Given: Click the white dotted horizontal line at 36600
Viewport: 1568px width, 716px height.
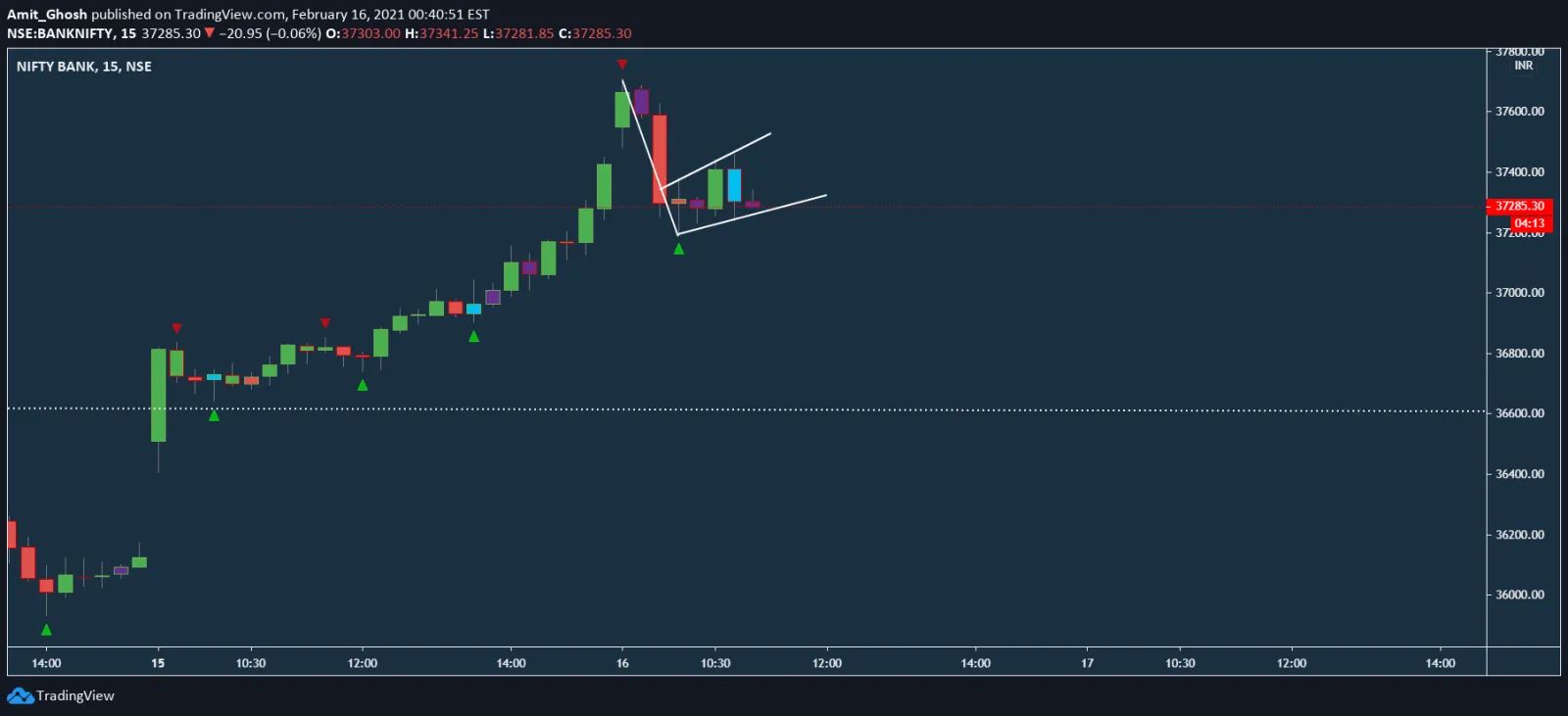Looking at the screenshot, I should (882, 409).
